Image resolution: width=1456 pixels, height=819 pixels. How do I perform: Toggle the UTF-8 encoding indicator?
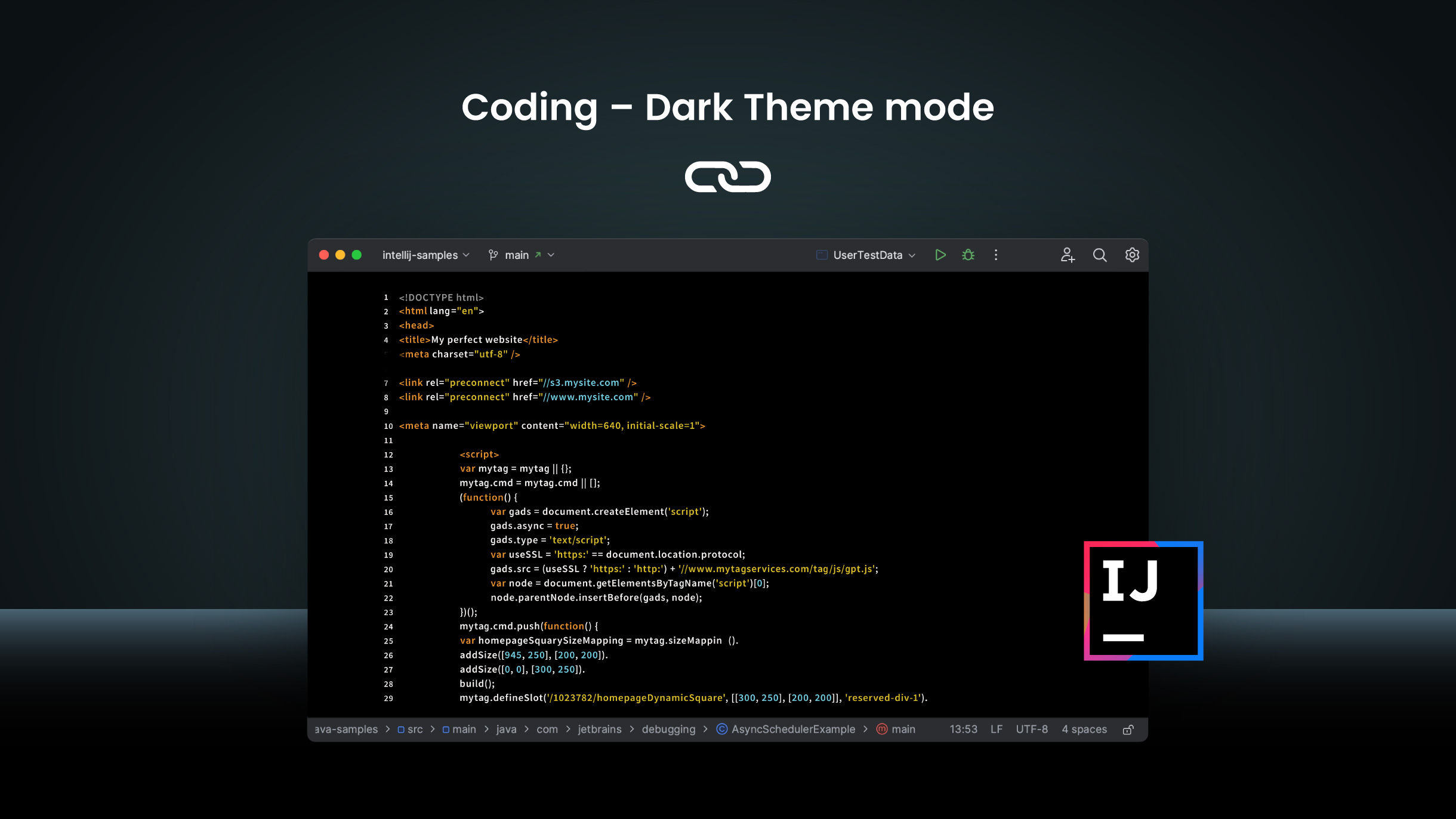(1032, 729)
